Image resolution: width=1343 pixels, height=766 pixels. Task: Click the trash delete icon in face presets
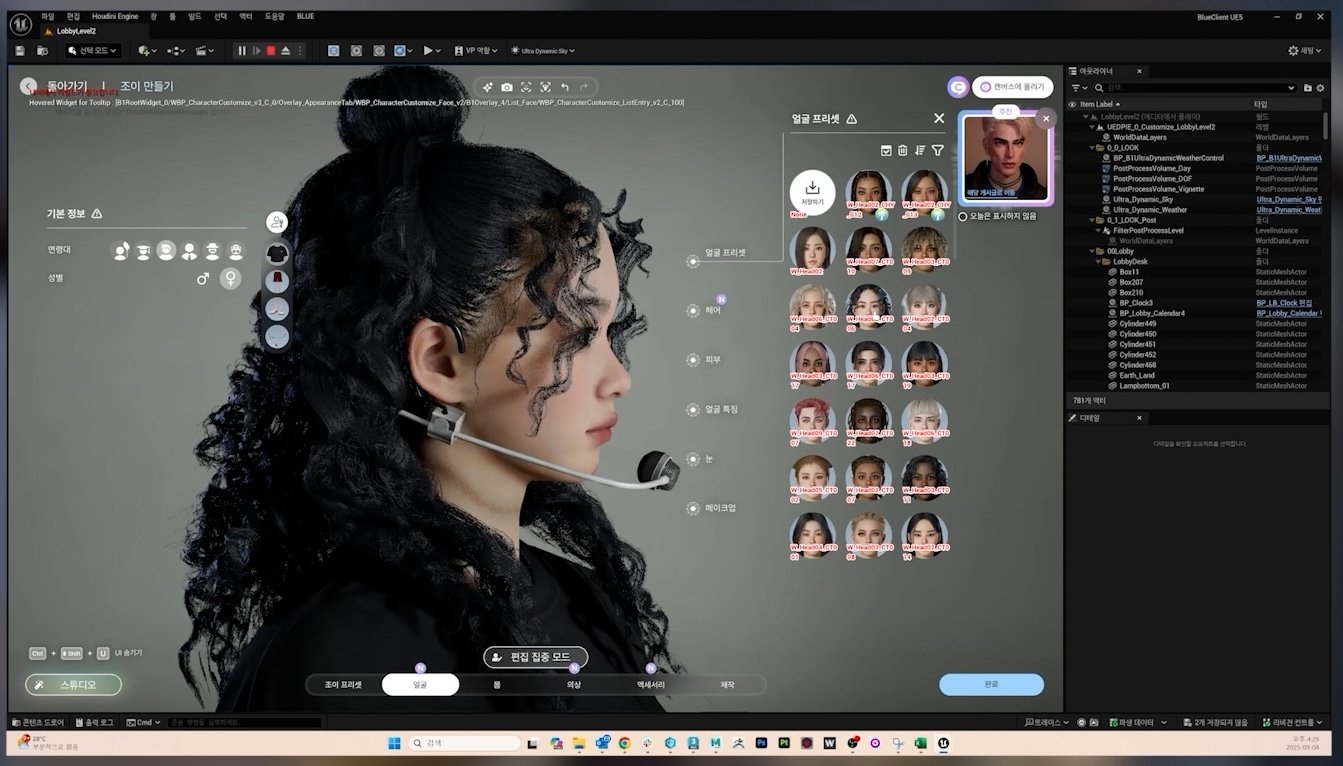pyautogui.click(x=902, y=150)
